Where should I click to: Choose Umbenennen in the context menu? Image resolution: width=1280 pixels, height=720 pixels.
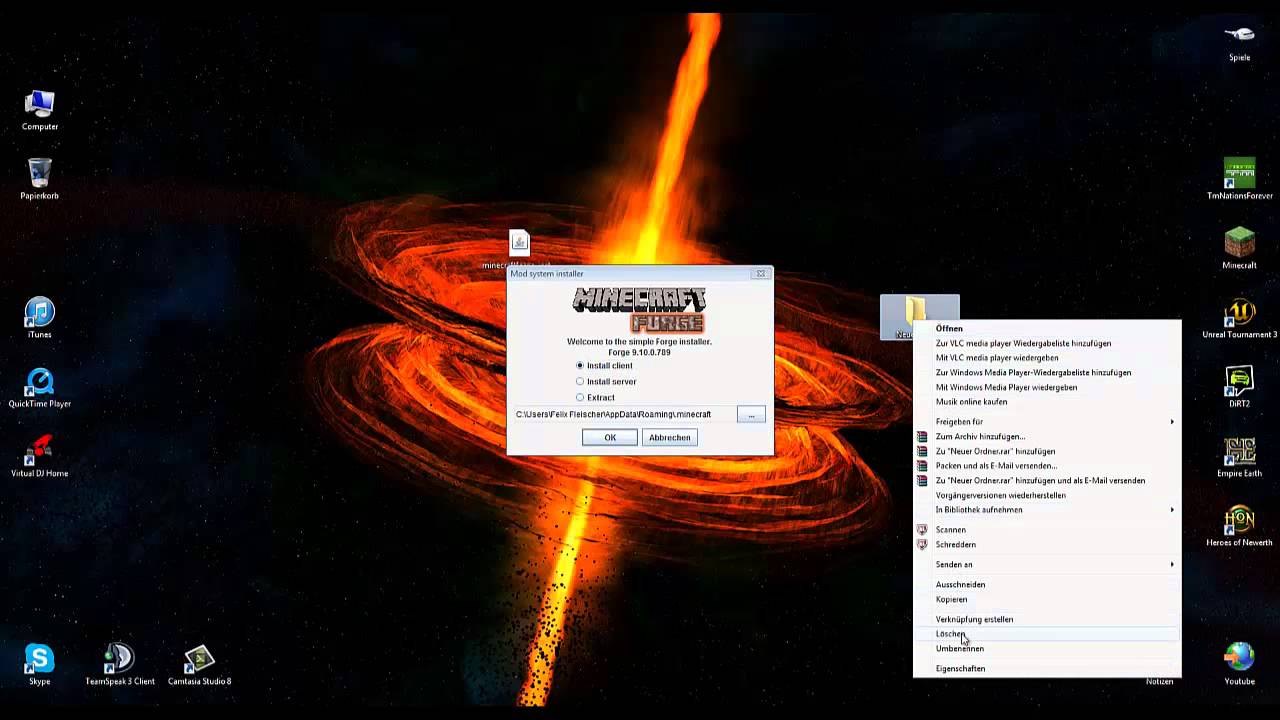click(x=1047, y=649)
